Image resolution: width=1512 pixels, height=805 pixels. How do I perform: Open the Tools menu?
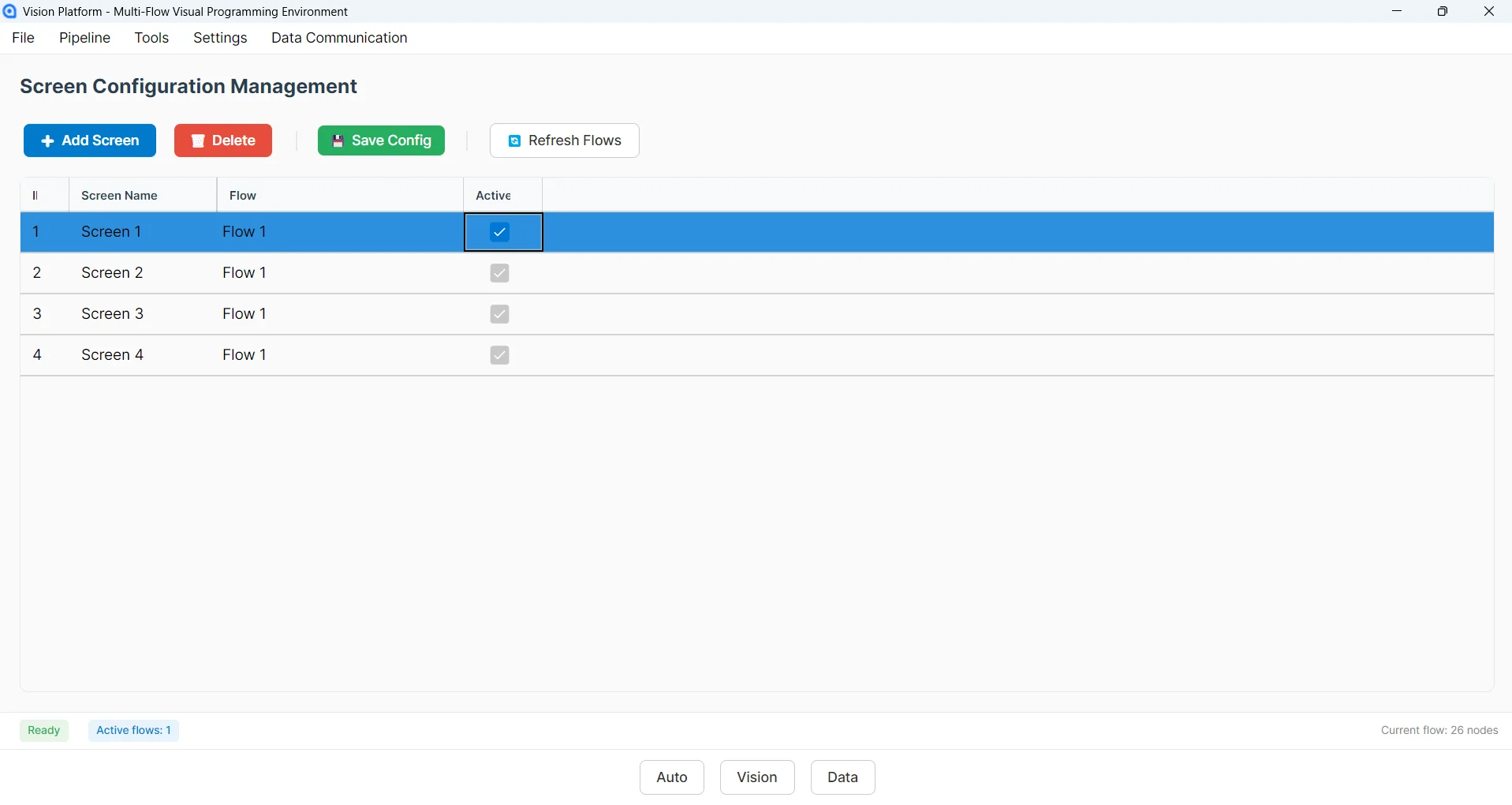[x=151, y=38]
